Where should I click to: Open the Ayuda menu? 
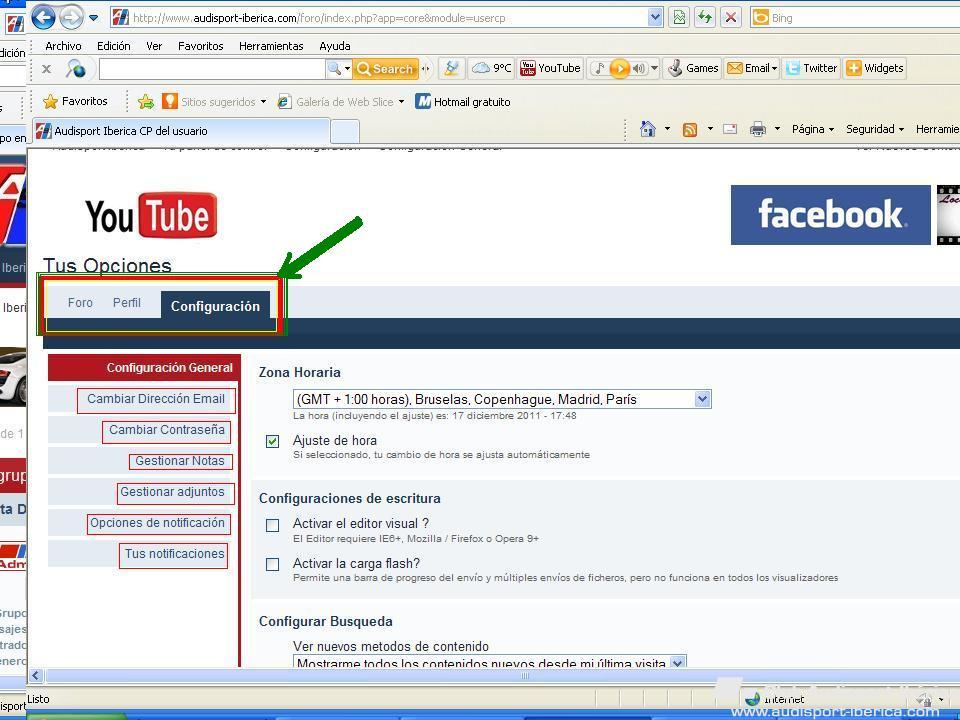(334, 46)
